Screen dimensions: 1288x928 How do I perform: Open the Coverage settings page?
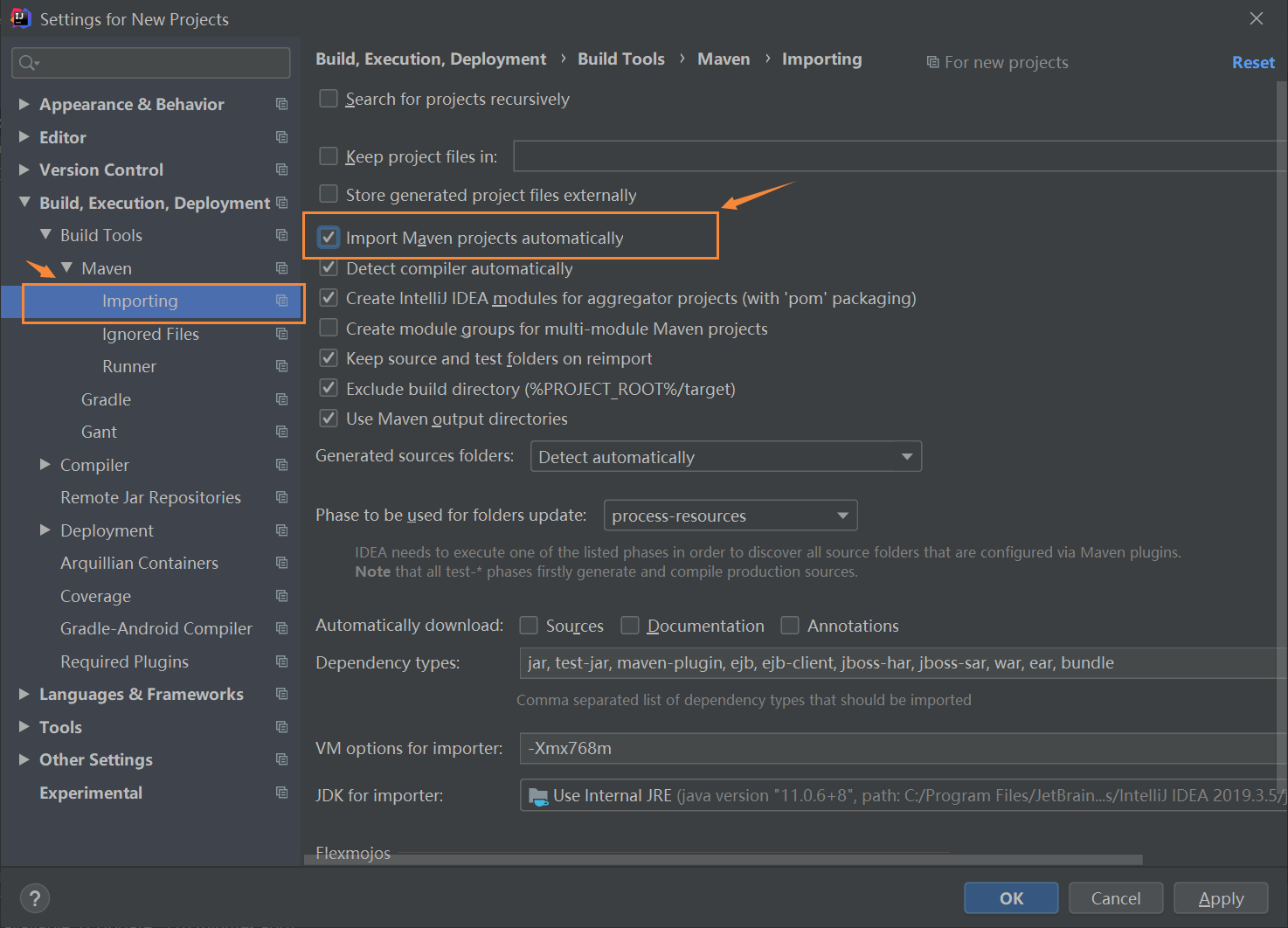(95, 596)
